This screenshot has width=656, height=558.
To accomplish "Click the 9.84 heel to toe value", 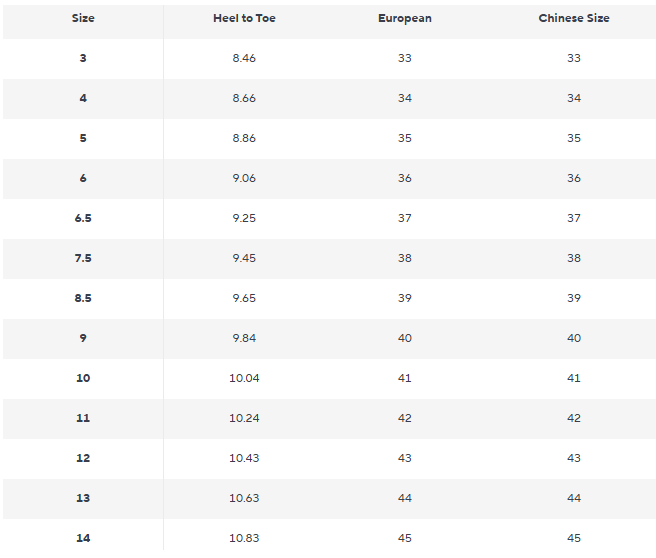I will coord(244,338).
